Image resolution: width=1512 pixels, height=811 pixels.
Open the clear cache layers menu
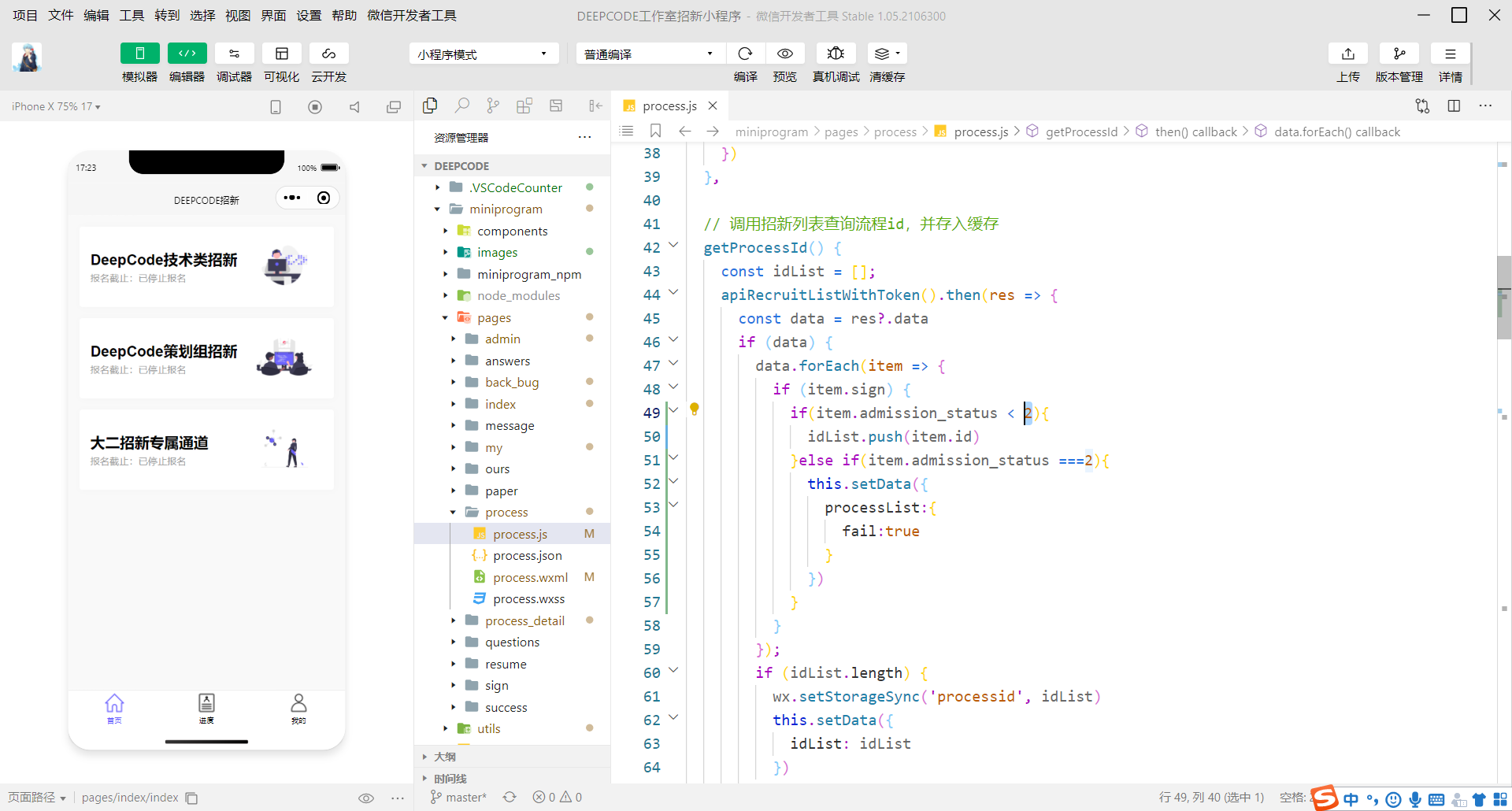pos(888,54)
